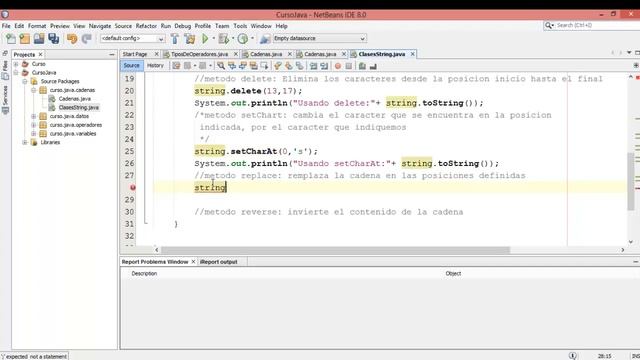Open the Navigate menu

click(x=100, y=26)
